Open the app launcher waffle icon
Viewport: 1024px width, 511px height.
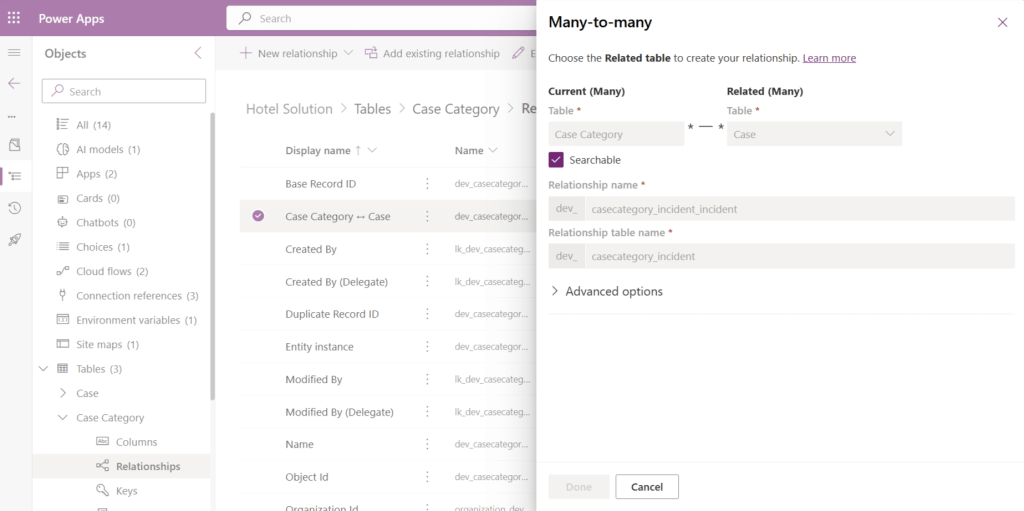point(14,18)
